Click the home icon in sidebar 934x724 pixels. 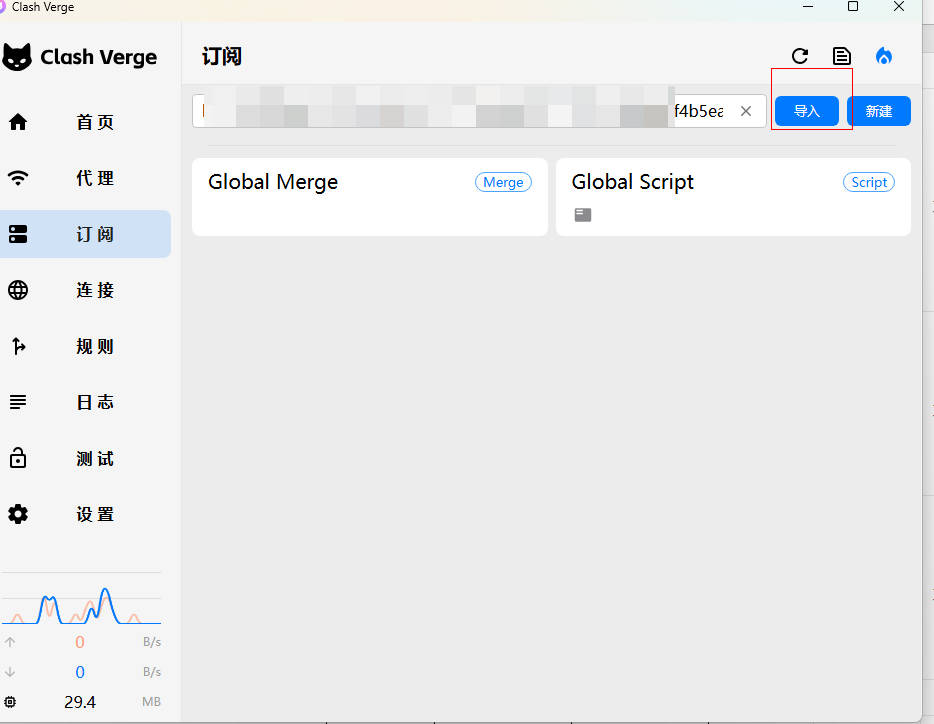pyautogui.click(x=18, y=122)
